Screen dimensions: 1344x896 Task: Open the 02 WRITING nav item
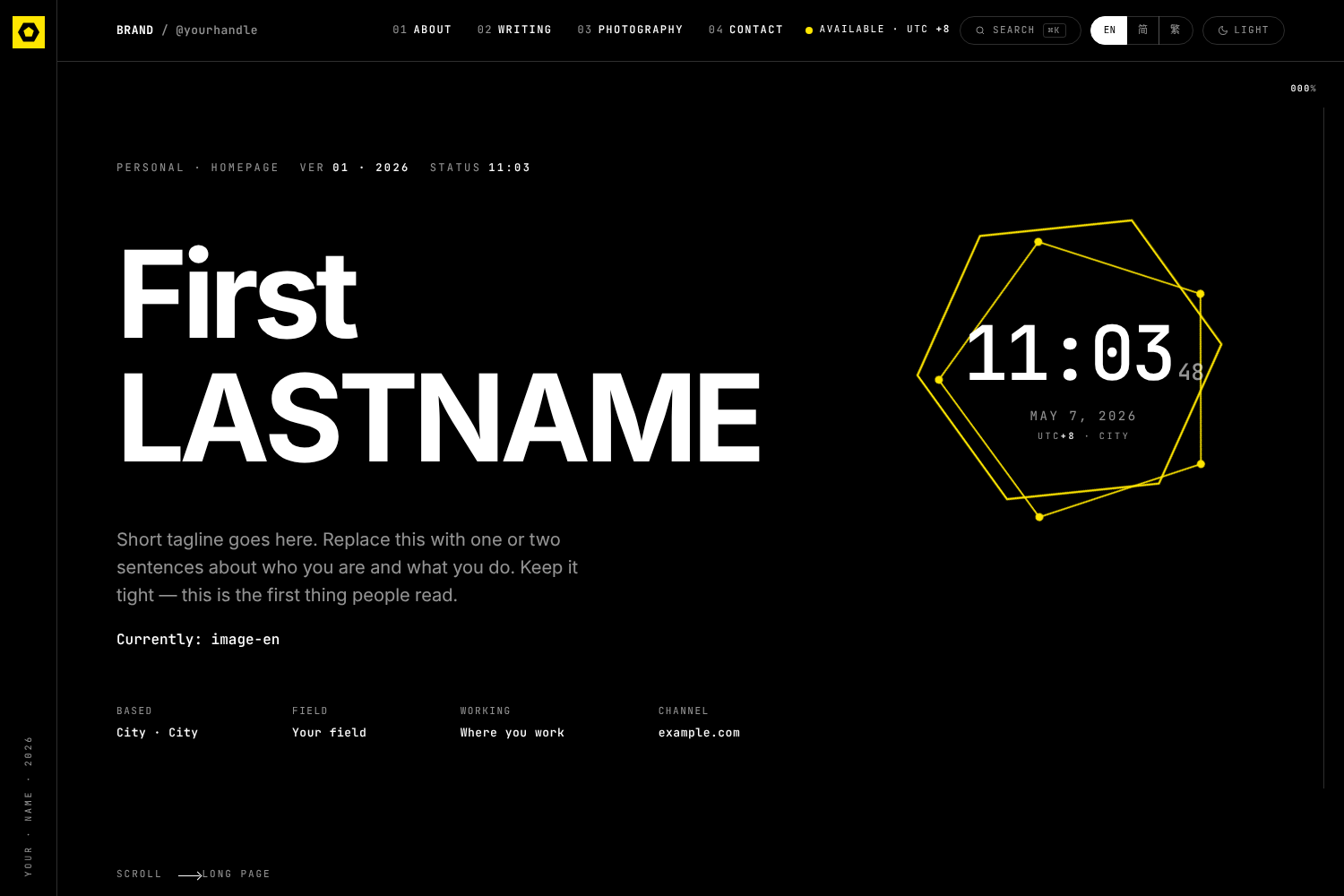click(x=514, y=30)
